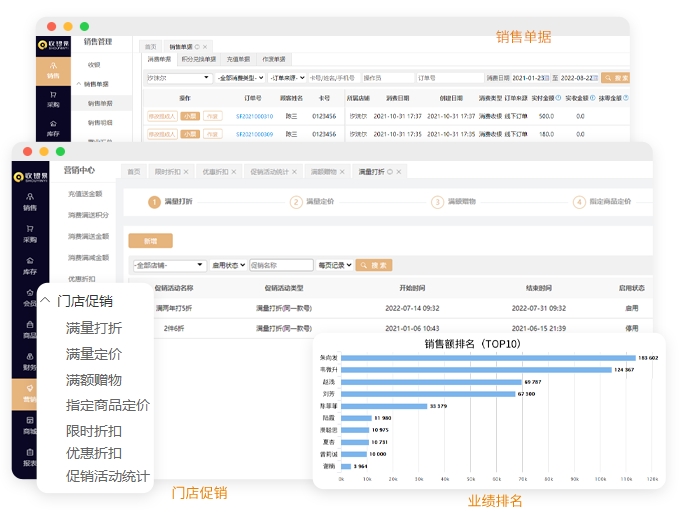Close the 满量打折 tab
The image size is (686, 518).
[x=399, y=172]
